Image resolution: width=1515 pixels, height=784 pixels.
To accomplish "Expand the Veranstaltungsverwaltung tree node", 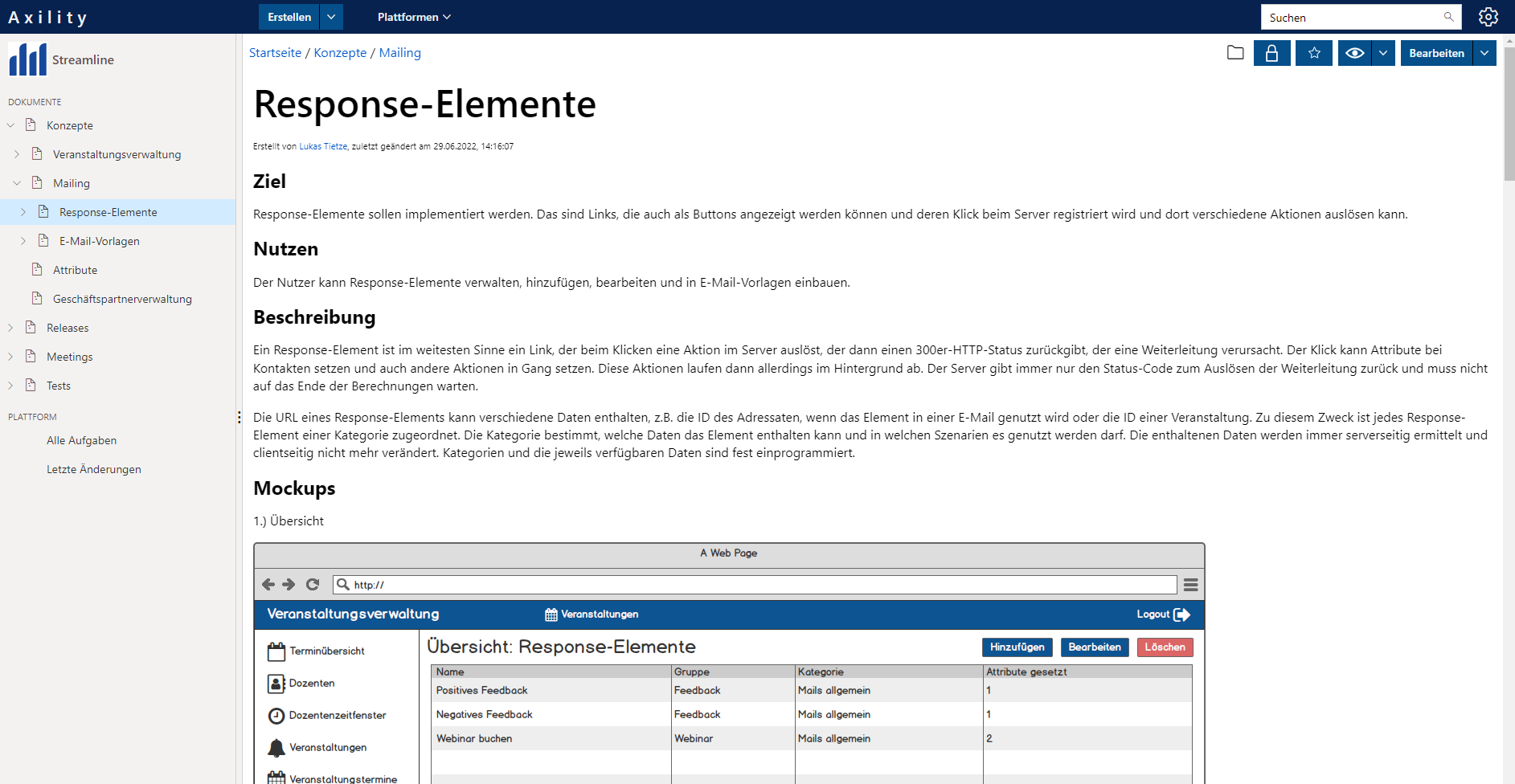I will click(x=17, y=154).
